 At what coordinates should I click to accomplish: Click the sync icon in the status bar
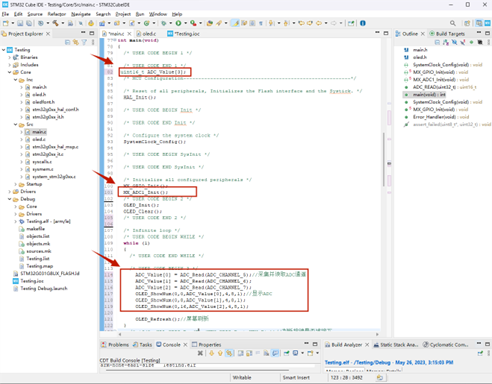coord(380,377)
